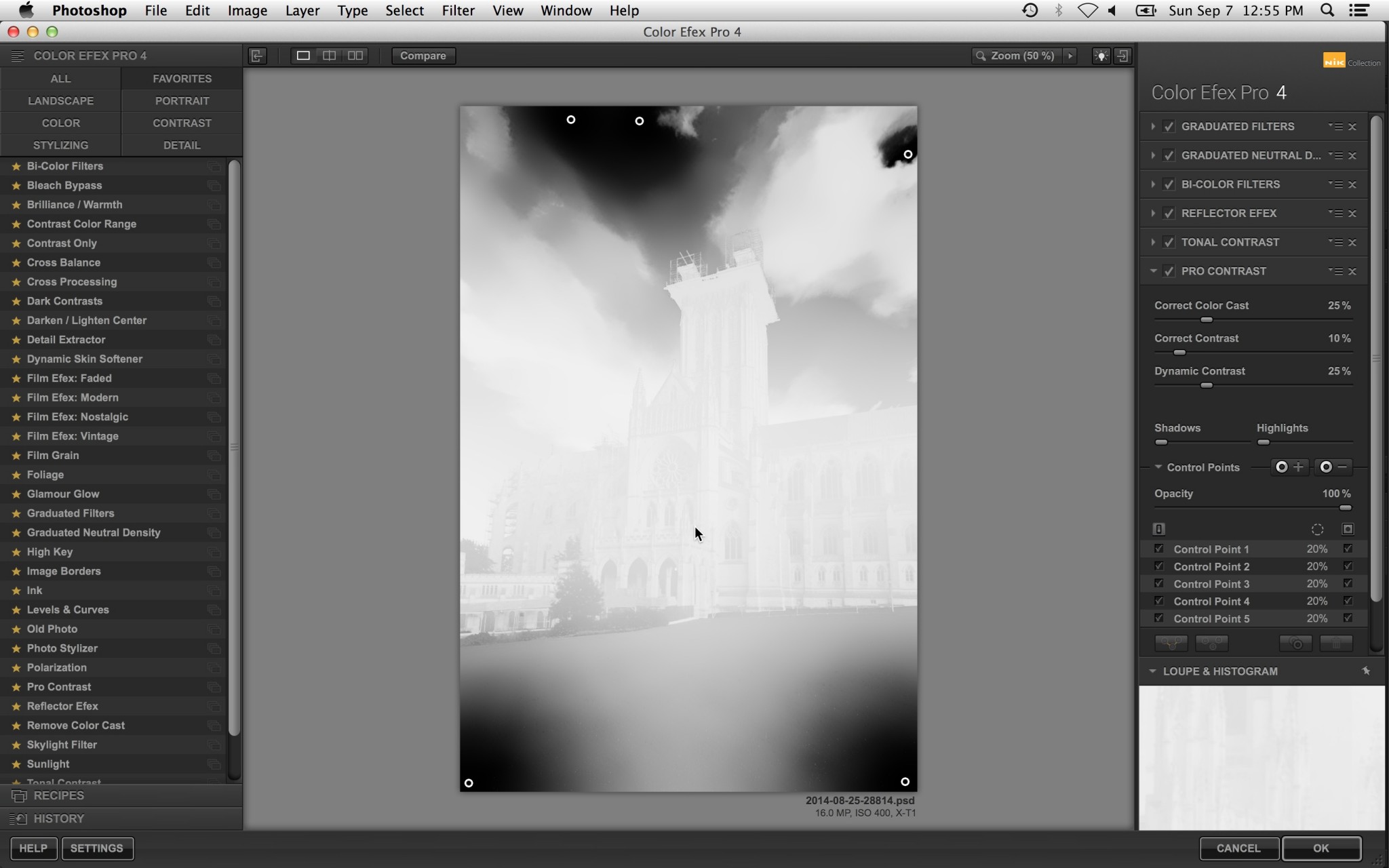Toggle favorite star for Film Grain
Image resolution: width=1389 pixels, height=868 pixels.
(16, 456)
